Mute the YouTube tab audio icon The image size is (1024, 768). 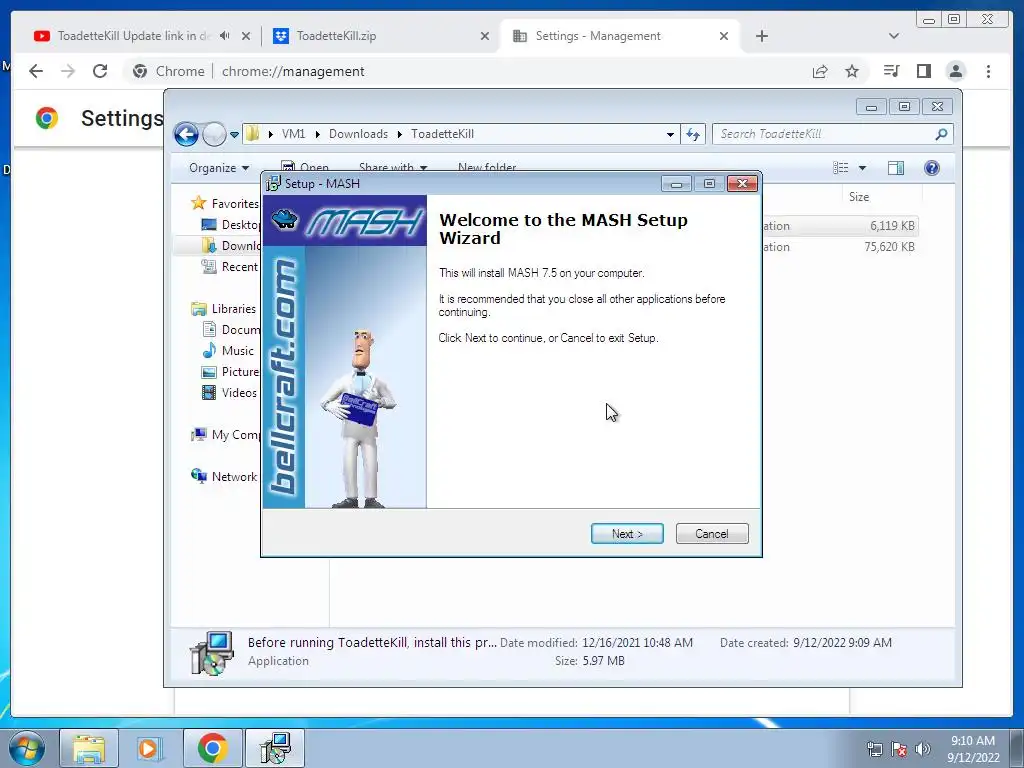click(225, 36)
